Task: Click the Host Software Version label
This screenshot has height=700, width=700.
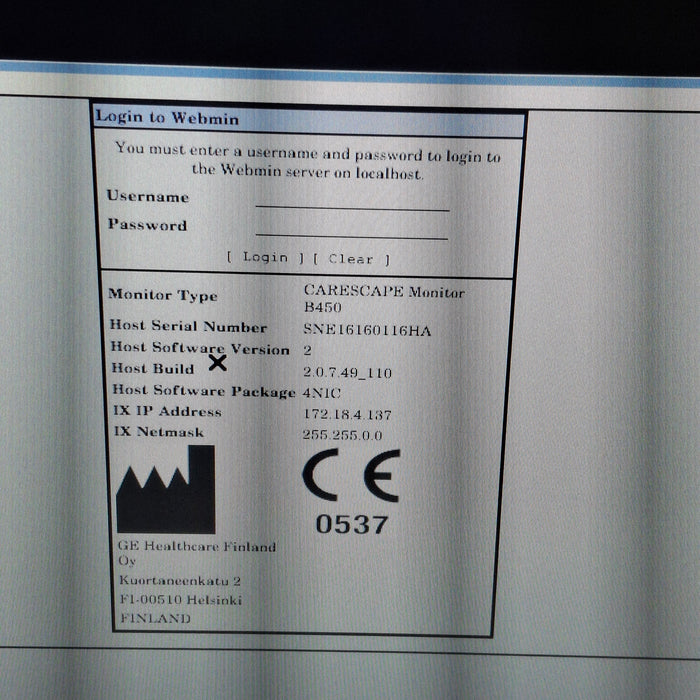Action: 198,348
